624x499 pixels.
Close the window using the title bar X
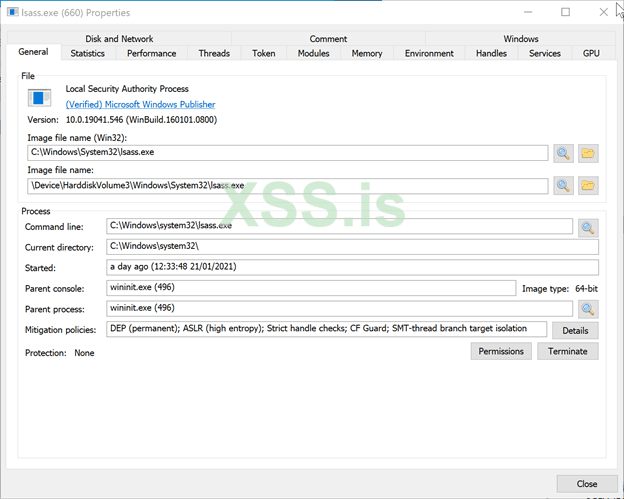(604, 12)
